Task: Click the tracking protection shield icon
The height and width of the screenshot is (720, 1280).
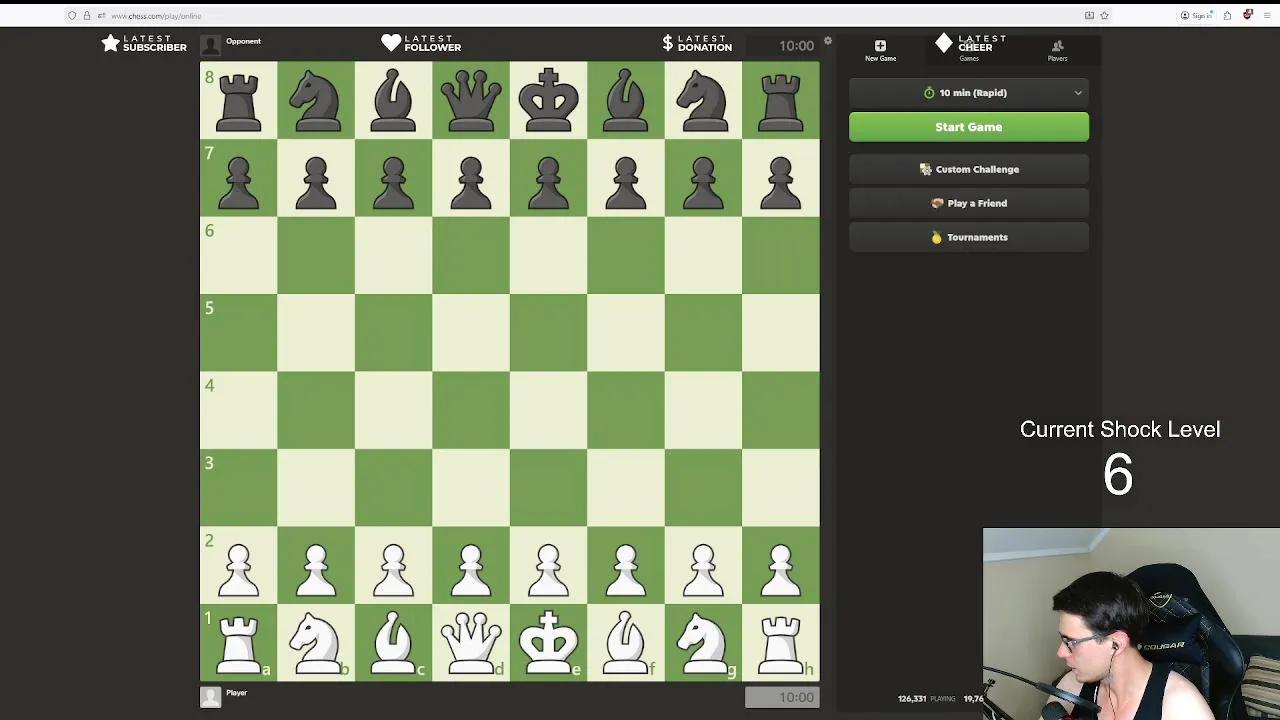Action: pyautogui.click(x=72, y=15)
